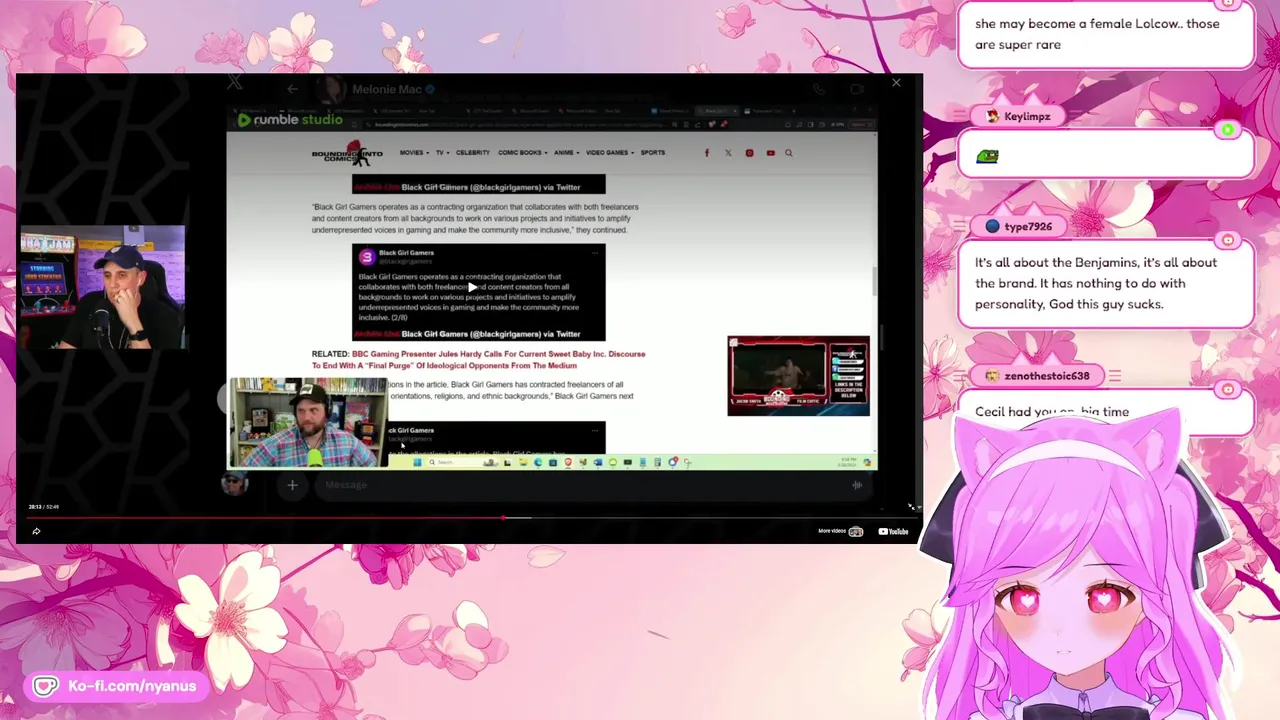Click the X logo in overlay

pyautogui.click(x=234, y=83)
